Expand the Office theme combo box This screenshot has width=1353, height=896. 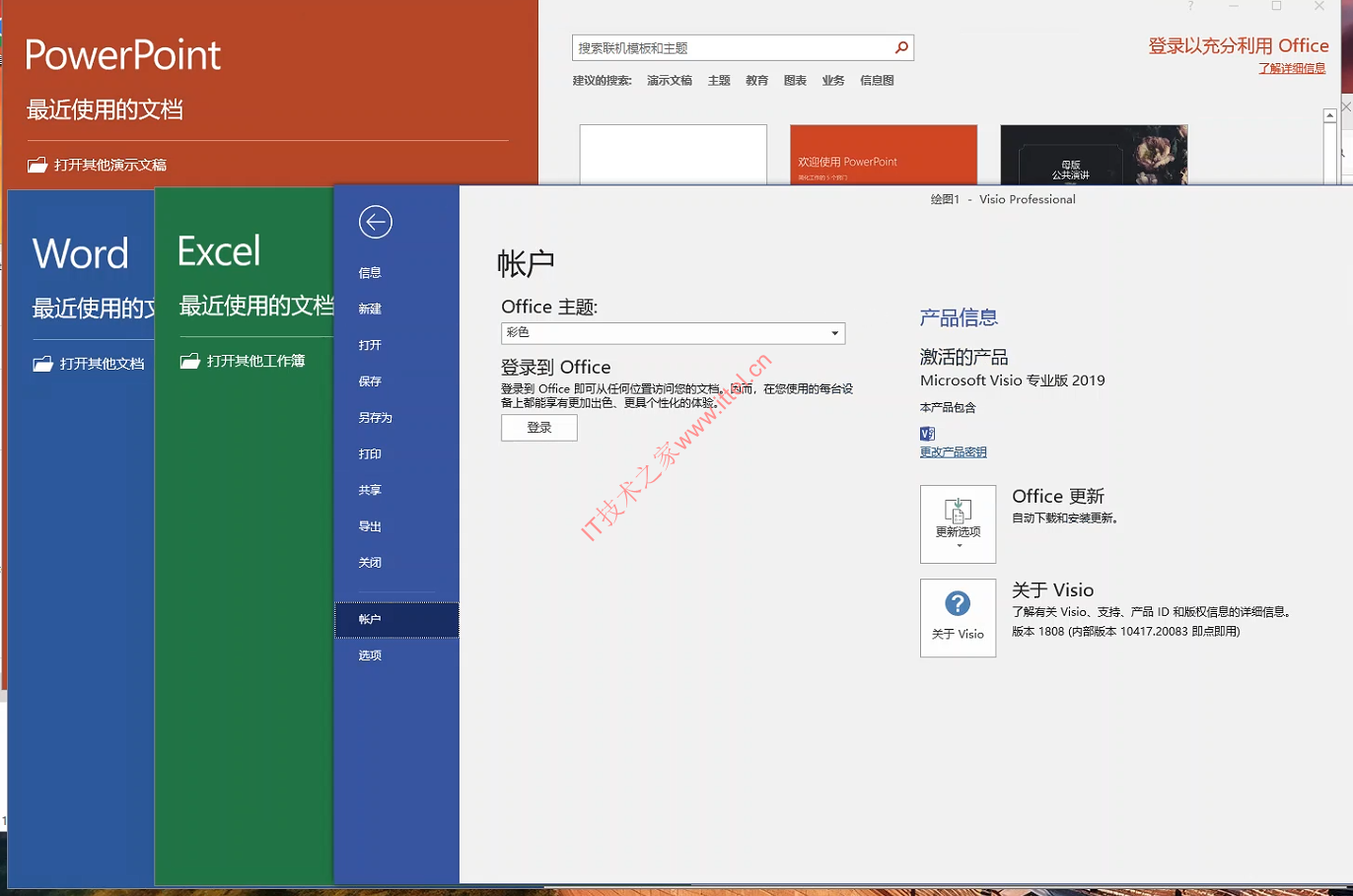click(x=834, y=333)
